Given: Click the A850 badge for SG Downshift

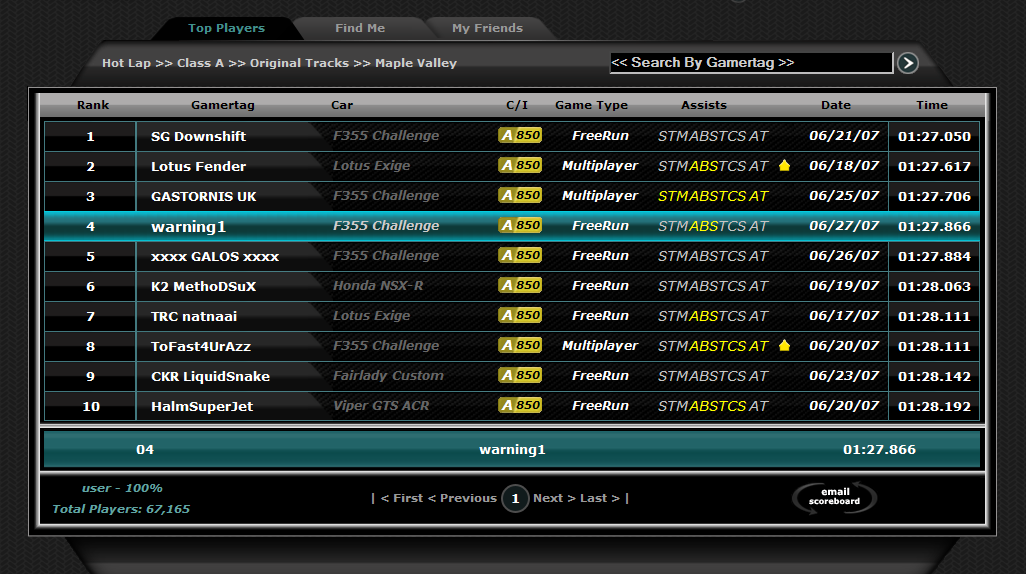Looking at the screenshot, I should 520,136.
